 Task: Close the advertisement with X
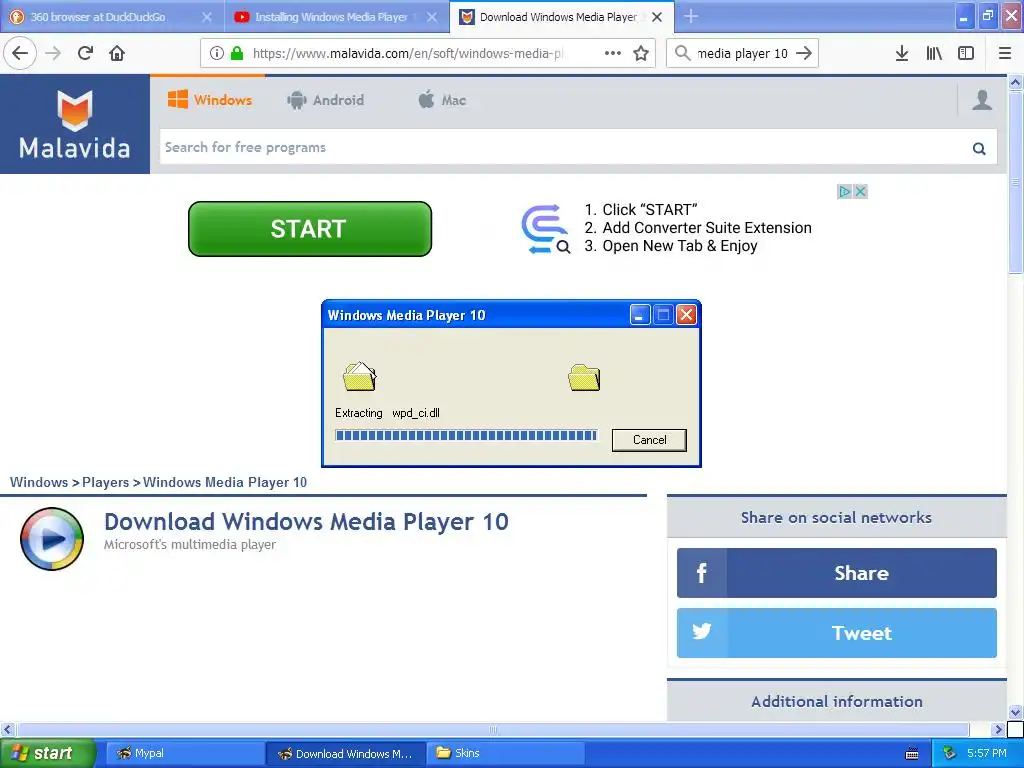[x=861, y=191]
